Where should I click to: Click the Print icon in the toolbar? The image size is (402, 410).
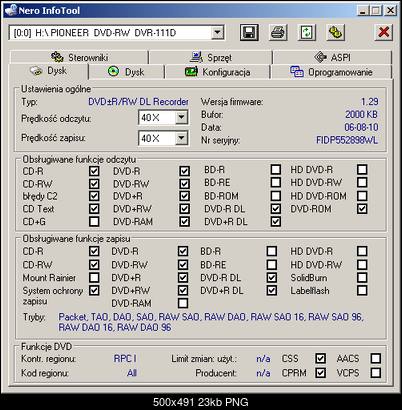coord(278,33)
